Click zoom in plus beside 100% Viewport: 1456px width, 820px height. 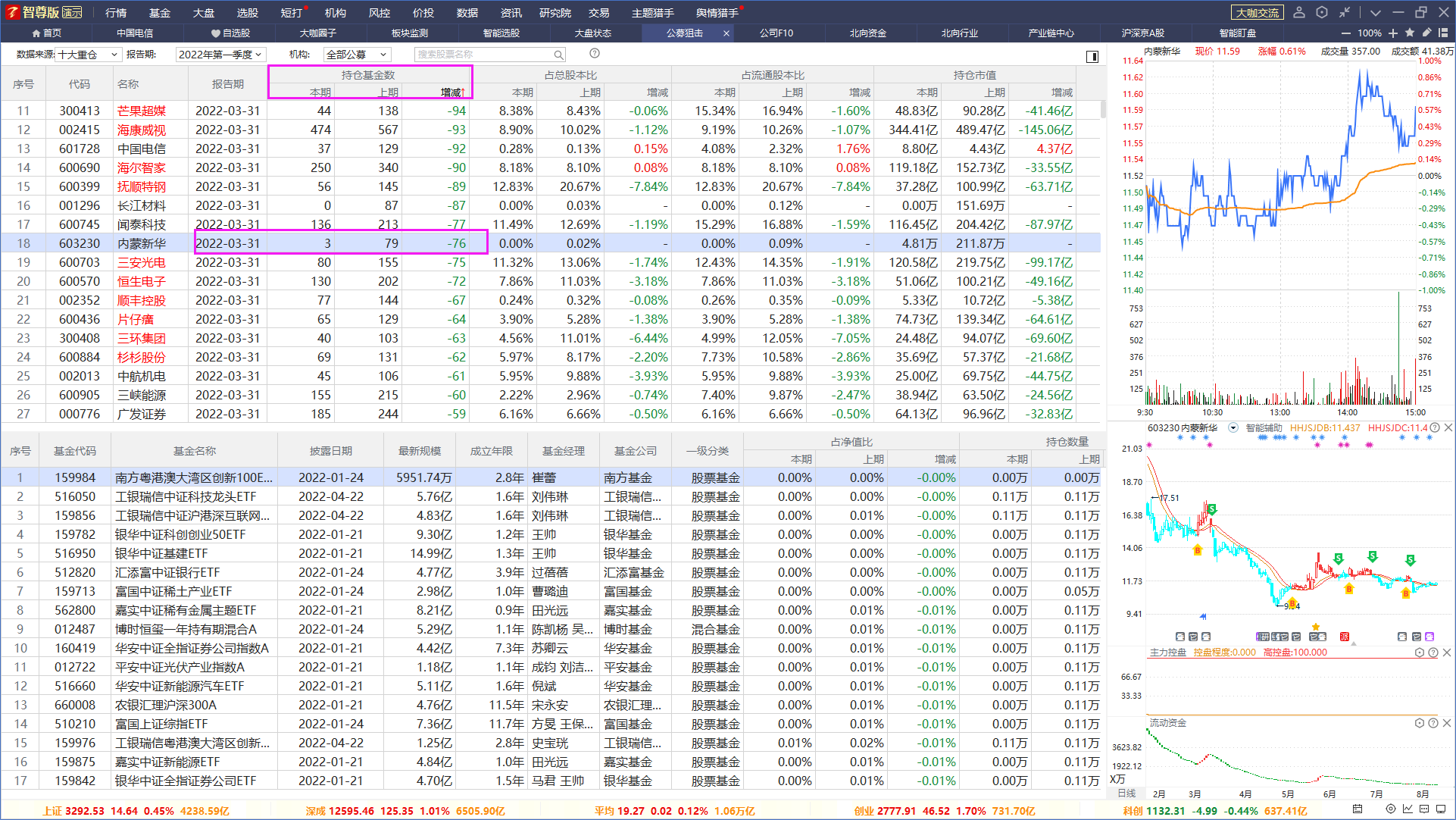tap(1393, 33)
